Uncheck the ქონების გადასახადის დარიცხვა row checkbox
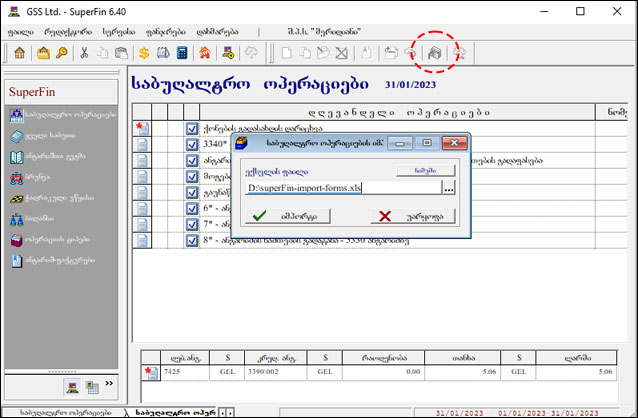The height and width of the screenshot is (418, 638). pyautogui.click(x=192, y=129)
